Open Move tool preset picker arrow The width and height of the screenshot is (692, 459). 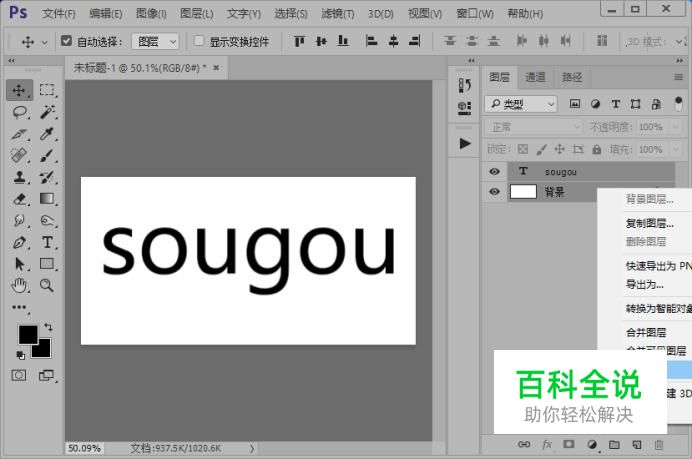pyautogui.click(x=45, y=42)
